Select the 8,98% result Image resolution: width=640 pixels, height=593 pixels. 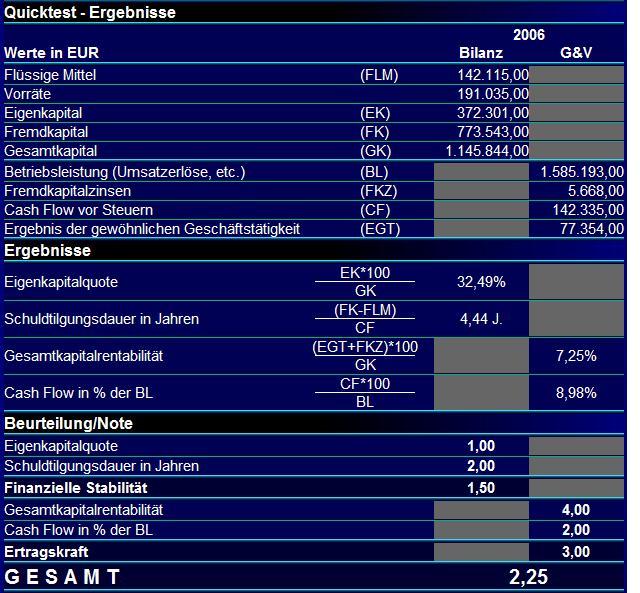tap(576, 393)
